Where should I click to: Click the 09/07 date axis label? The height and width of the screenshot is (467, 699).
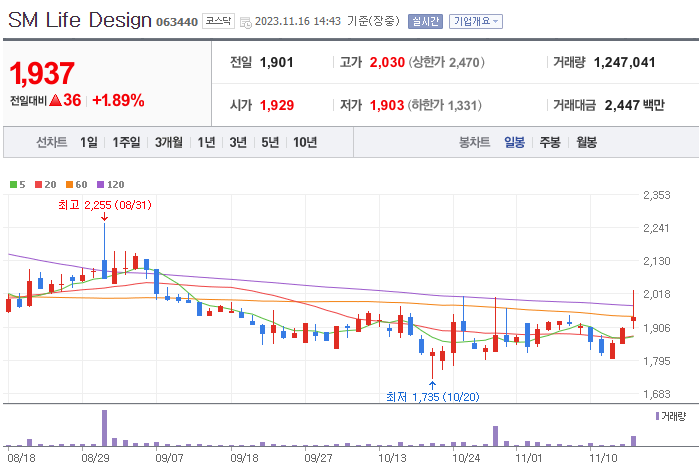tap(169, 458)
